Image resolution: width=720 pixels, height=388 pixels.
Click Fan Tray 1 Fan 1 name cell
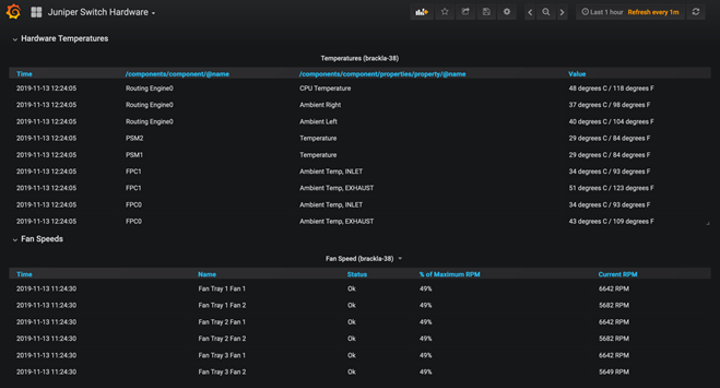click(x=222, y=289)
